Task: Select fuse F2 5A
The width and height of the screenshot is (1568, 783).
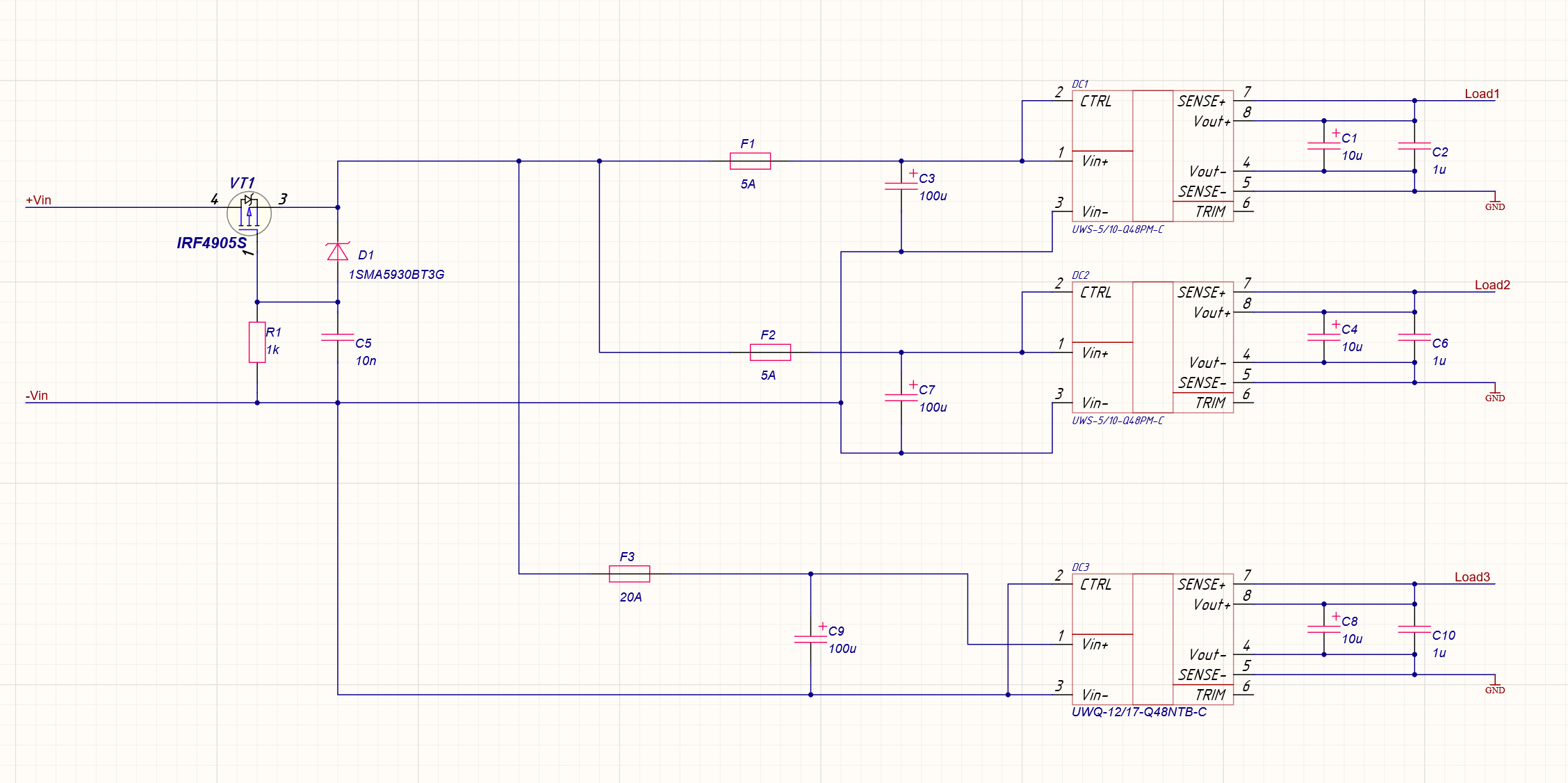Action: tap(770, 352)
